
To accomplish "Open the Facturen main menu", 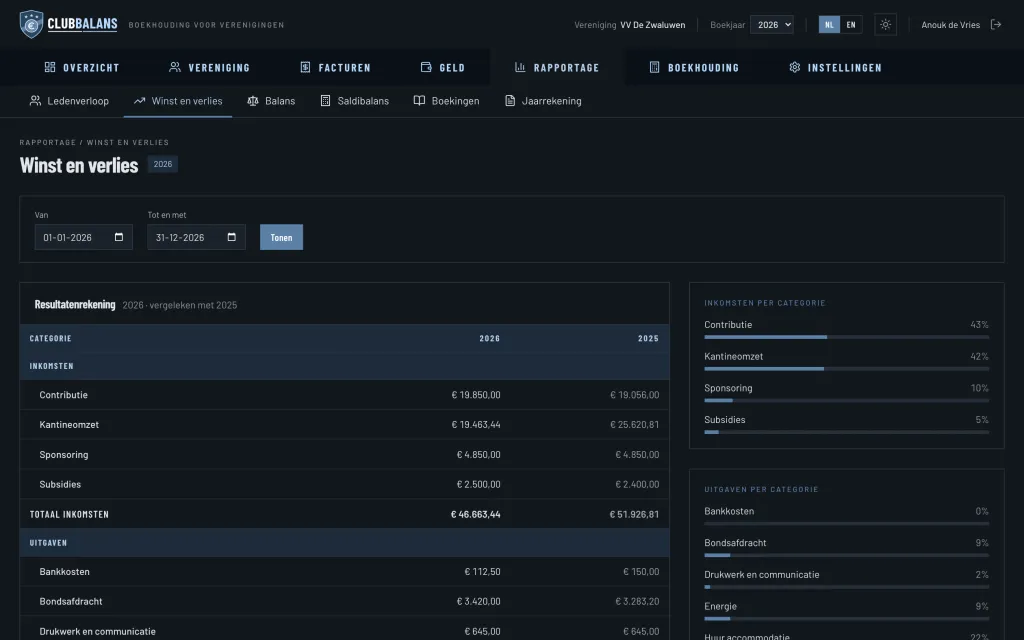I will pyautogui.click(x=335, y=67).
